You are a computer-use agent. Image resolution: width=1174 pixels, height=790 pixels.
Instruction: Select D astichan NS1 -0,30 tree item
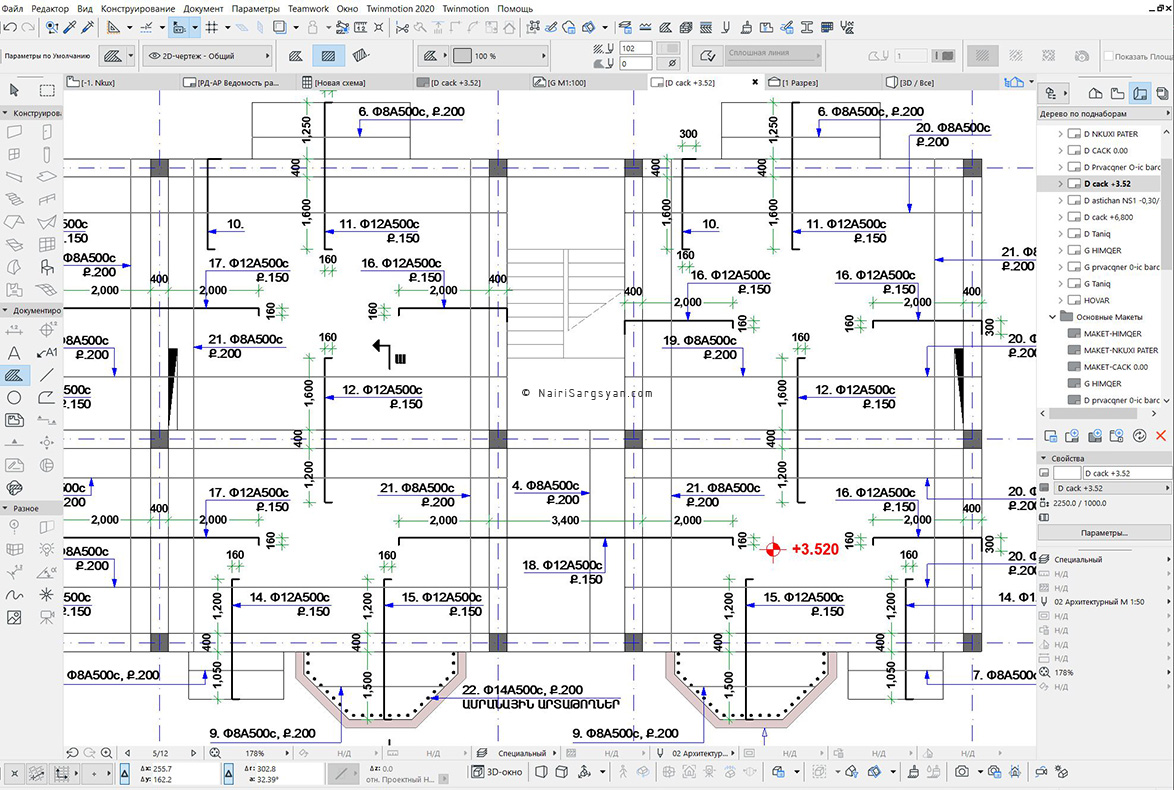pyautogui.click(x=1121, y=201)
